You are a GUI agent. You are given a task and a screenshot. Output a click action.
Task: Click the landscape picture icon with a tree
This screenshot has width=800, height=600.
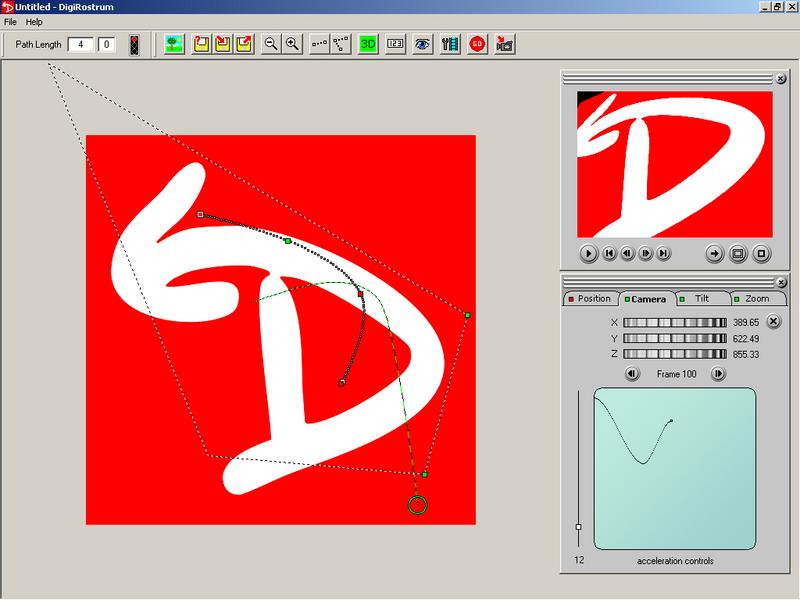click(174, 44)
